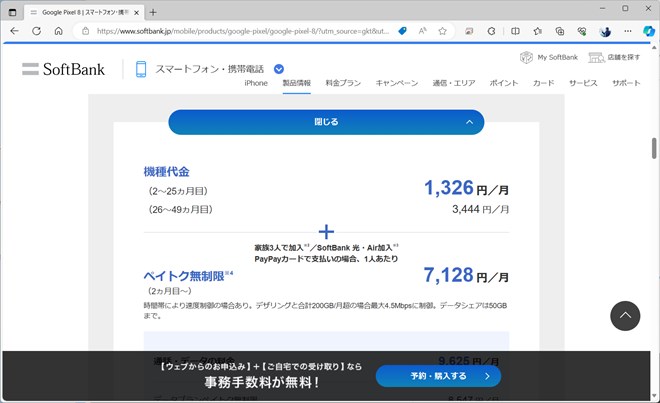Viewport: 660px width, 403px height.
Task: Click the smartphone category icon
Action: click(x=141, y=69)
